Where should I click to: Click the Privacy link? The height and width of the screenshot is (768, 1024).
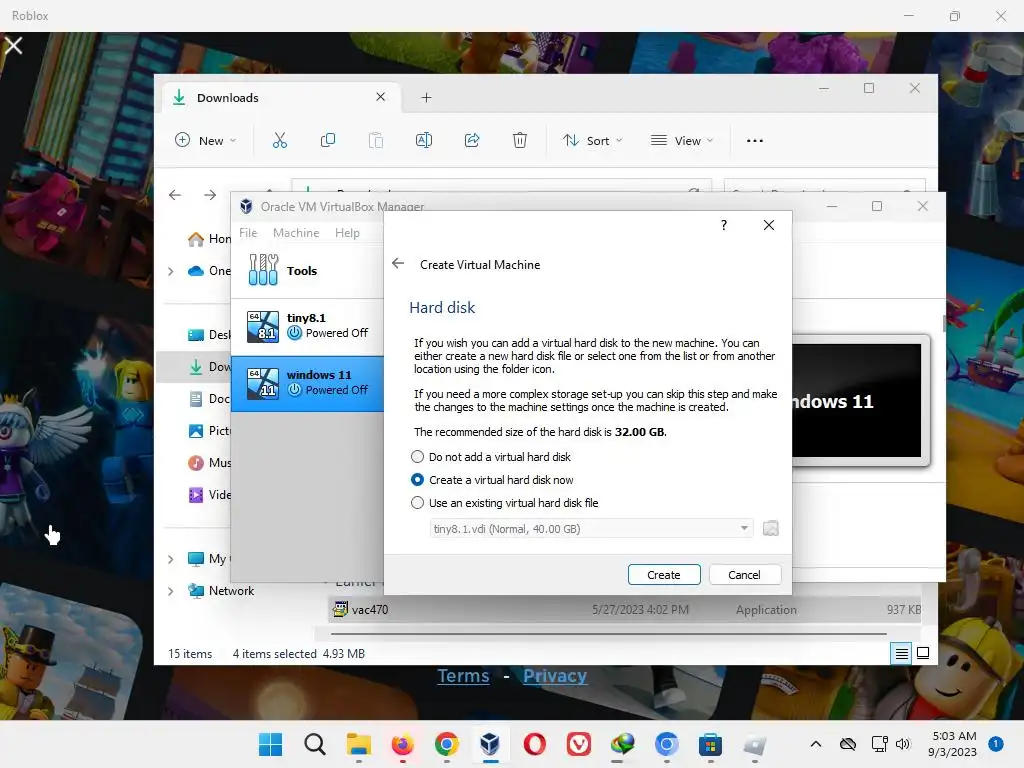click(x=554, y=676)
